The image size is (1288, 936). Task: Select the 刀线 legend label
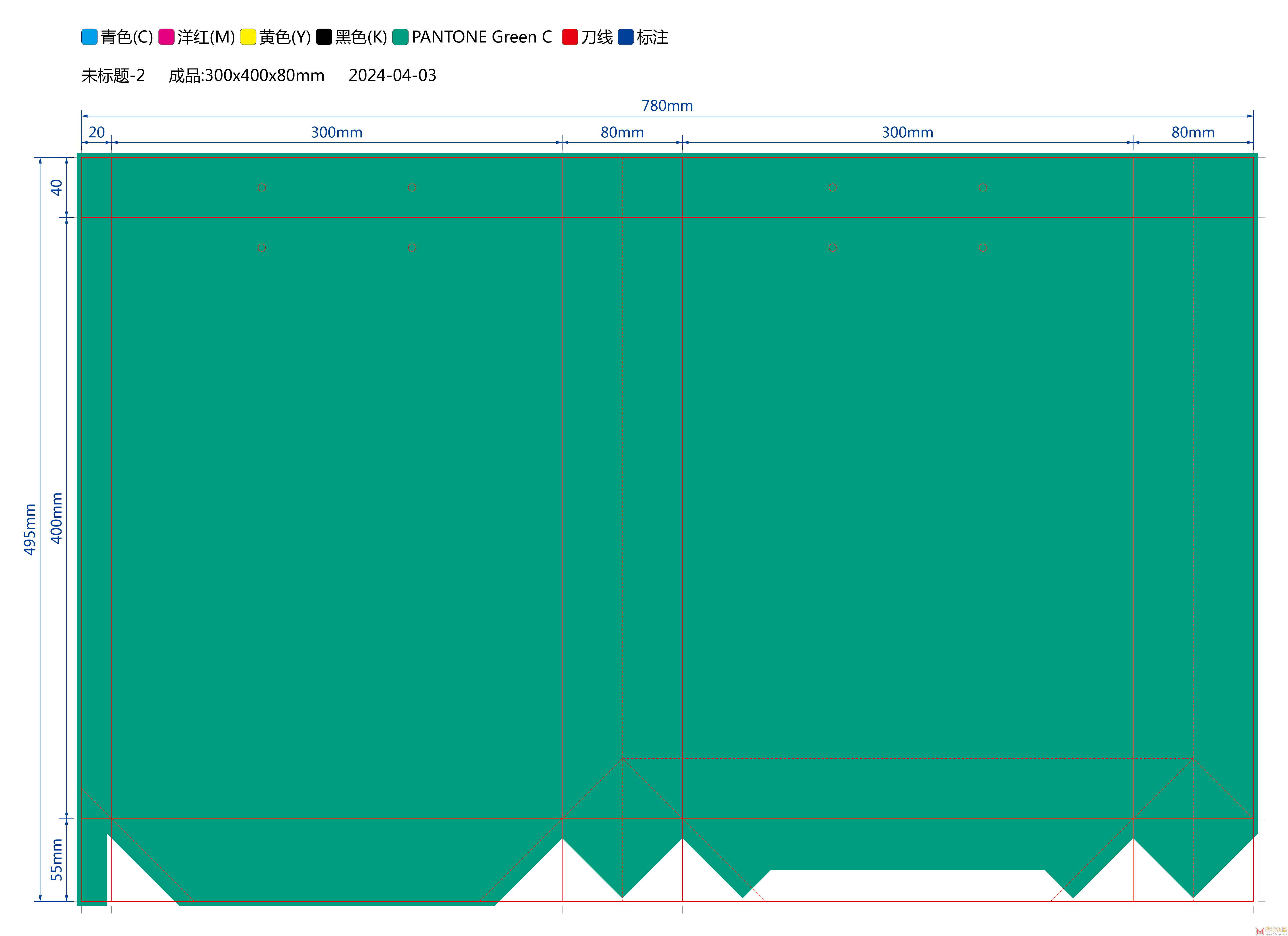tap(597, 37)
